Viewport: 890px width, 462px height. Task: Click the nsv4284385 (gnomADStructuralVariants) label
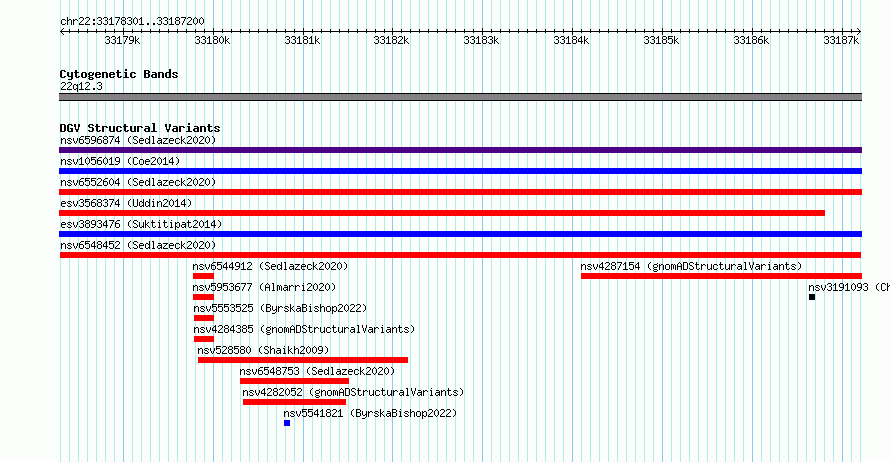[x=304, y=329]
